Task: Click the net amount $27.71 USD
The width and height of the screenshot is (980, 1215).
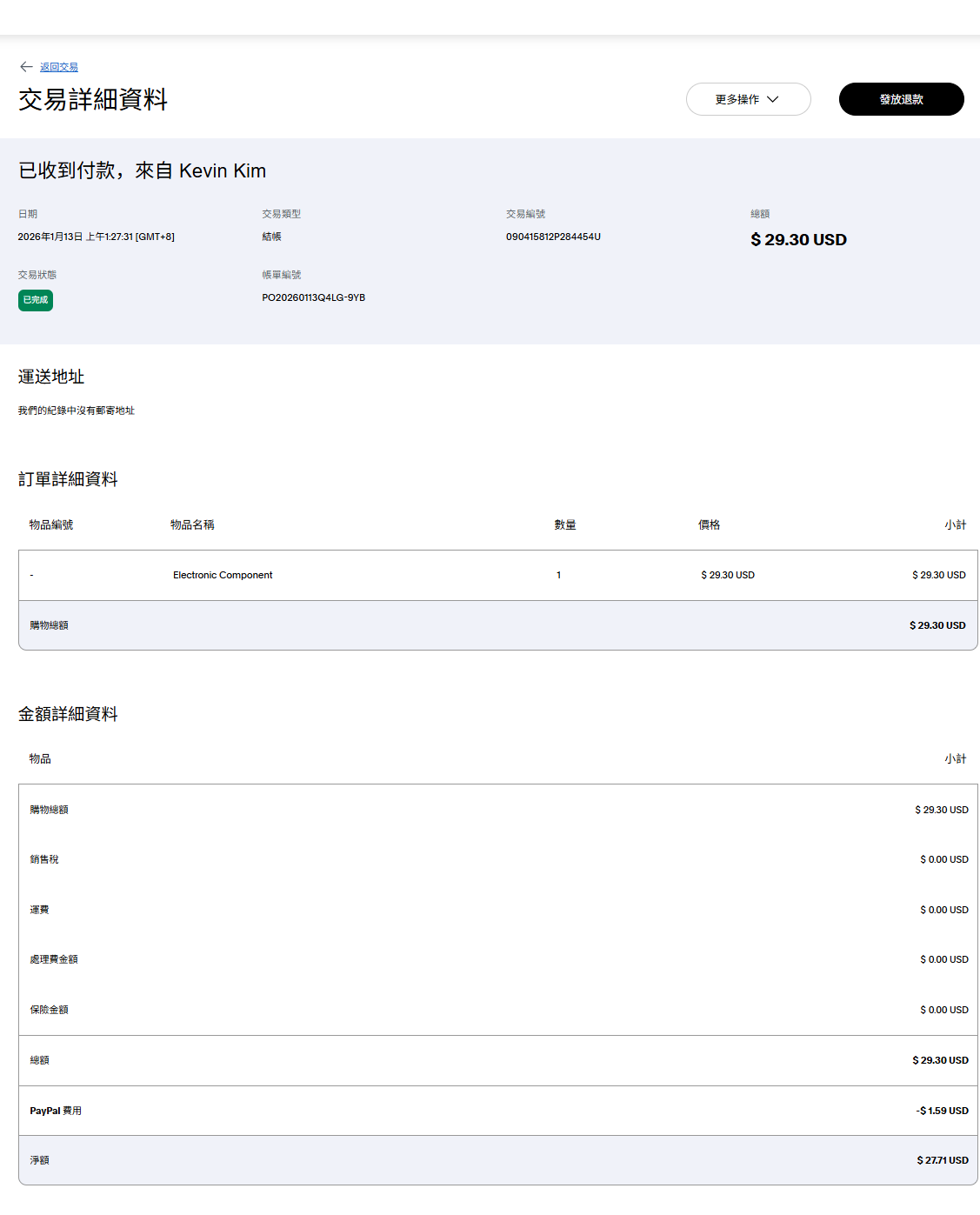Action: pyautogui.click(x=942, y=1160)
